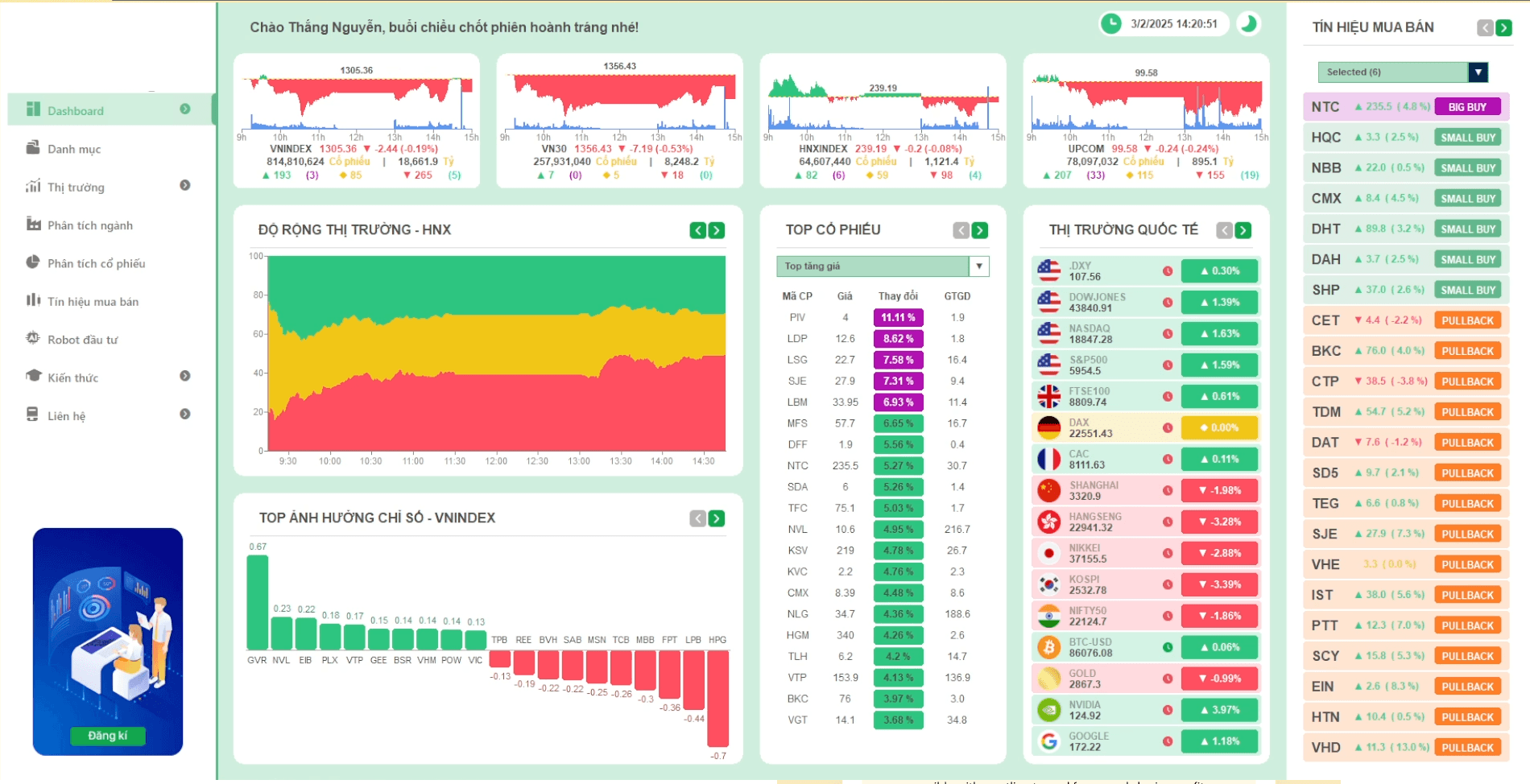Click next arrow in Thị trường quốc tế
Screen dimensions: 1530x784
(x=1243, y=231)
